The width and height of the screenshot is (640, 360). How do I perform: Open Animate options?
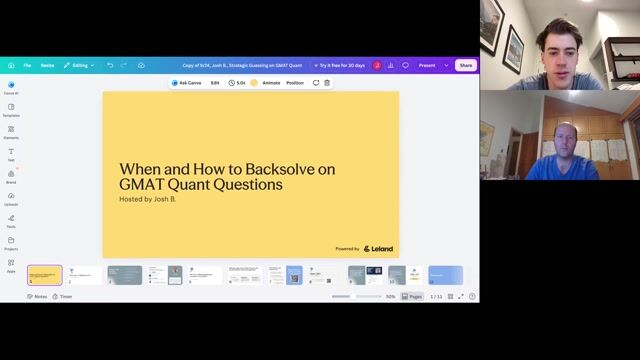(x=271, y=83)
